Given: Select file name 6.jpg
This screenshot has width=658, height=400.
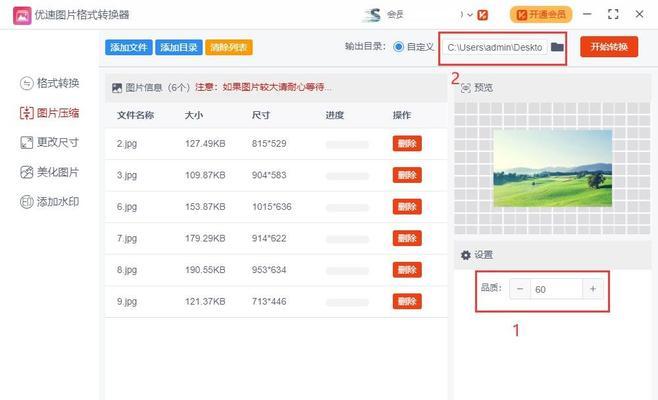Looking at the screenshot, I should tap(127, 207).
